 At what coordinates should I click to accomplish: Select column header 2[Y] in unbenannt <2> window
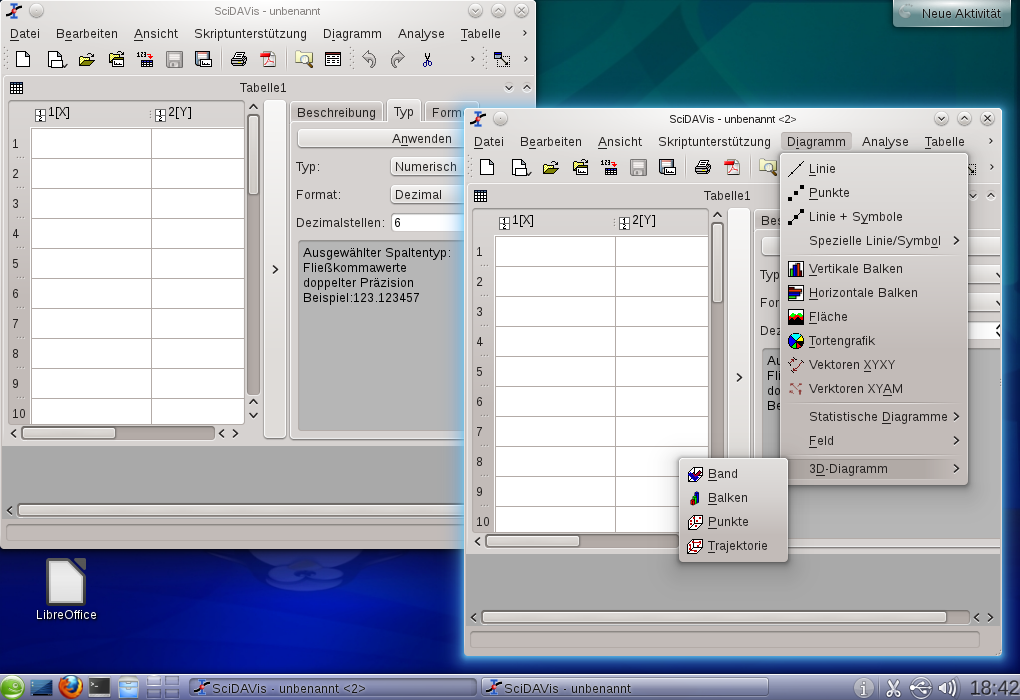[662, 222]
